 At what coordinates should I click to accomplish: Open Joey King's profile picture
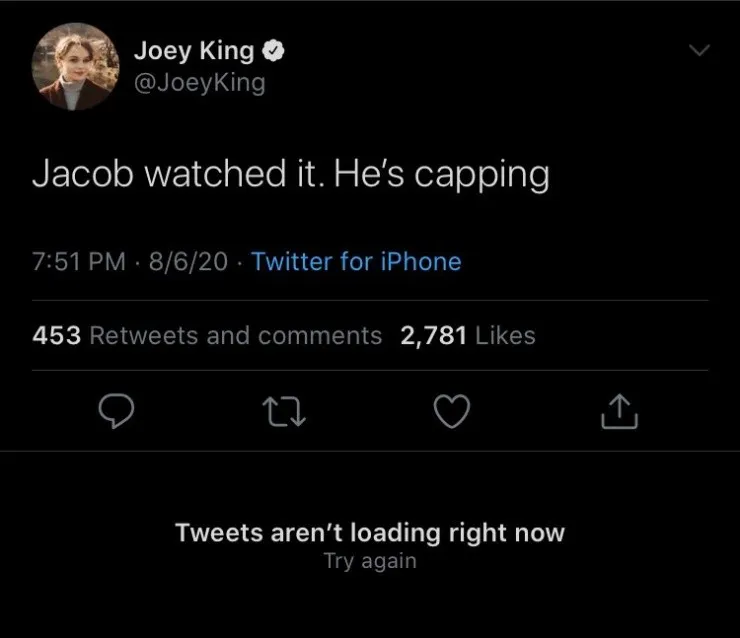[73, 67]
